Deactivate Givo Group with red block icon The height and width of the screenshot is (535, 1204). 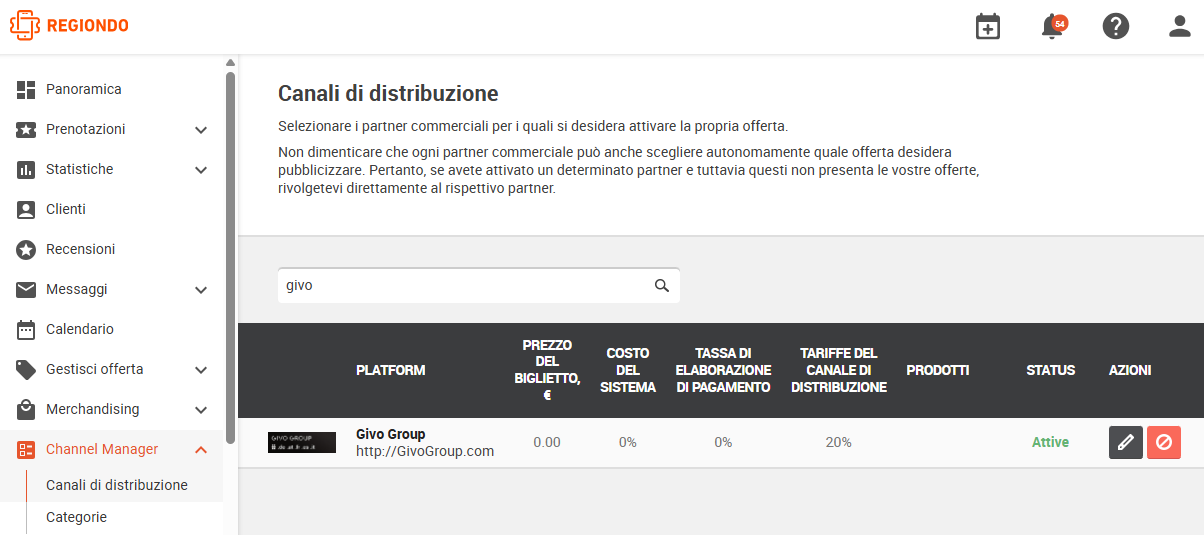1164,442
